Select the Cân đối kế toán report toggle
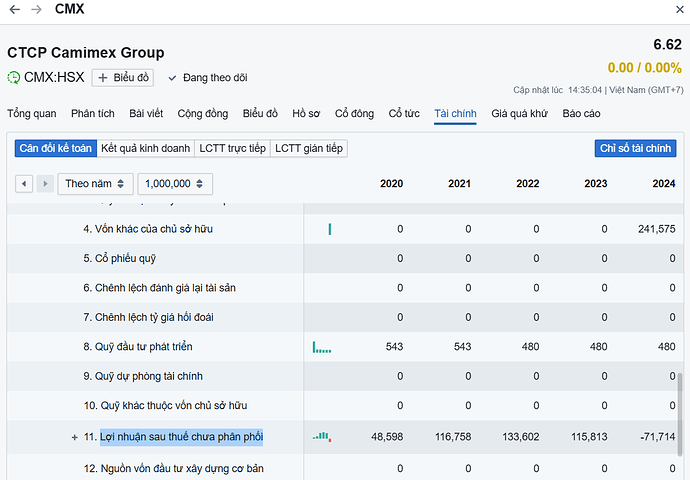The width and height of the screenshot is (690, 480). (55, 148)
